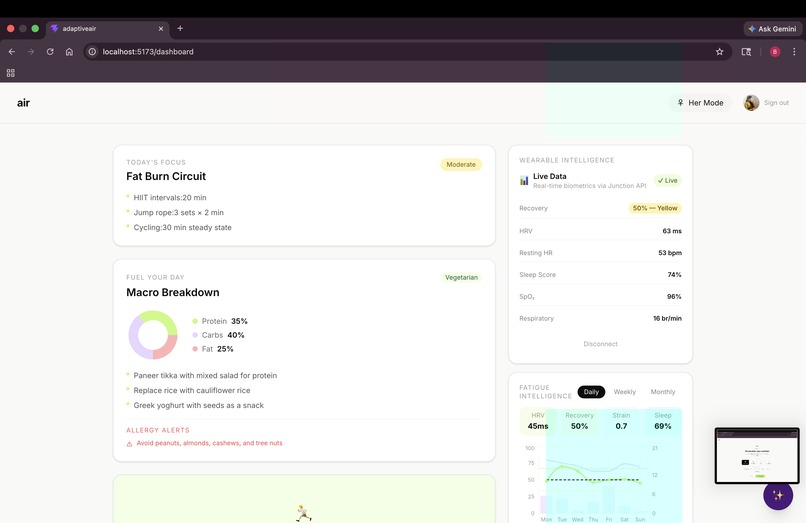Click the browser forward arrow
The width and height of the screenshot is (806, 523).
[31, 51]
